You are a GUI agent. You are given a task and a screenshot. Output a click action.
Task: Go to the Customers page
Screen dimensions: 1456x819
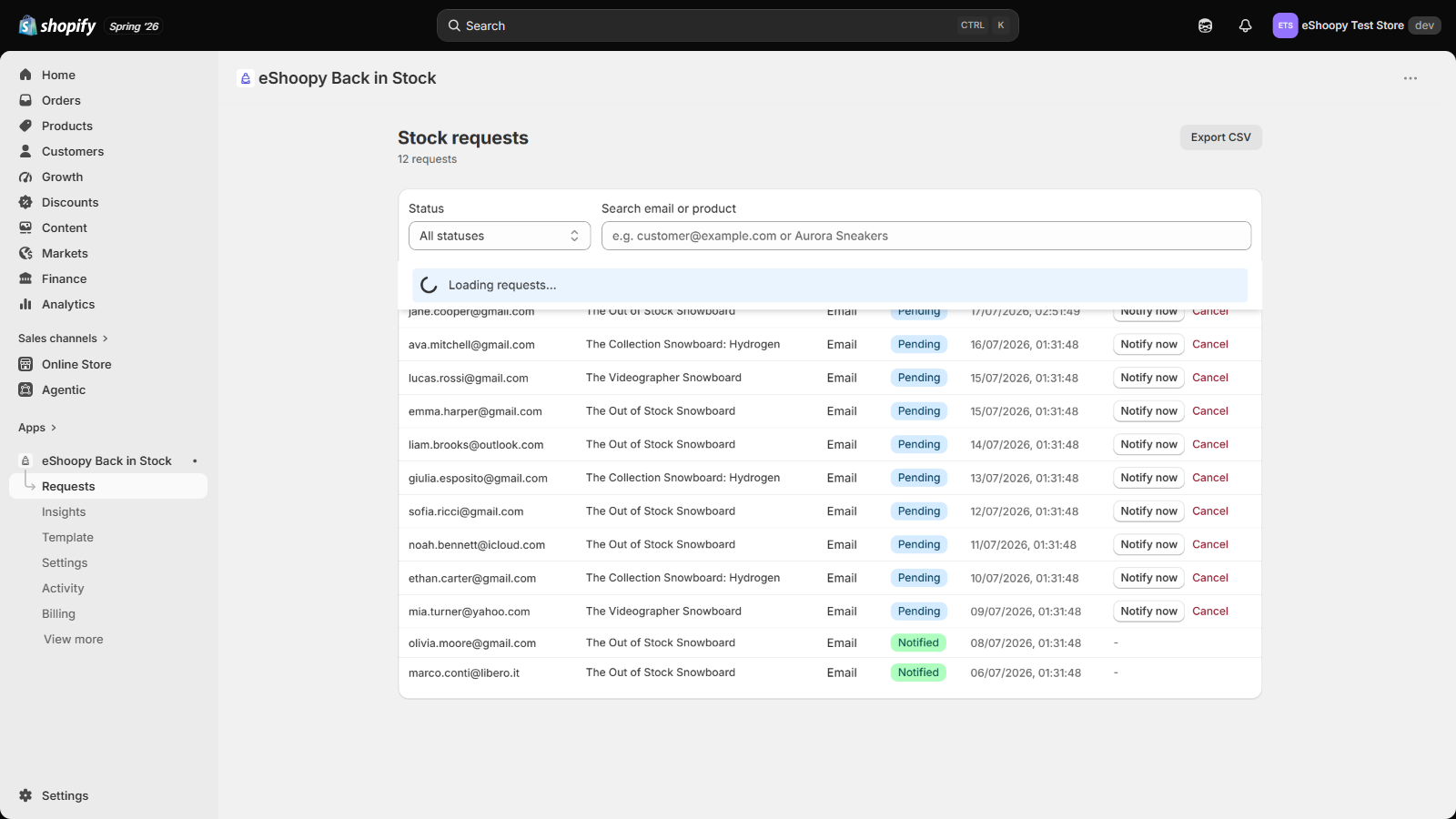73,151
